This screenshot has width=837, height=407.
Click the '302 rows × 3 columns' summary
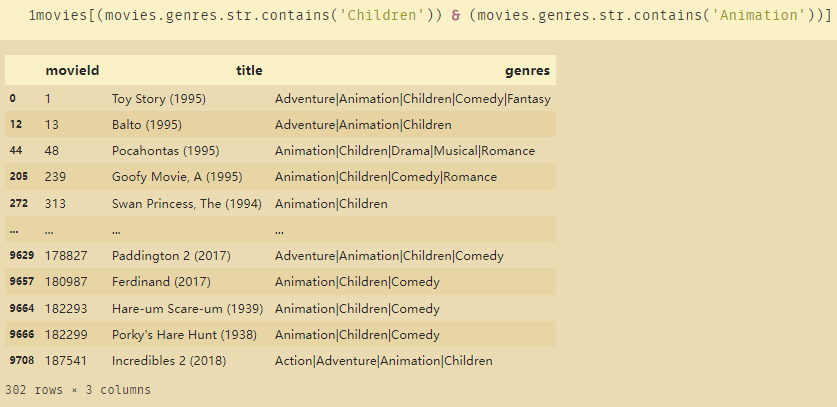(78, 390)
